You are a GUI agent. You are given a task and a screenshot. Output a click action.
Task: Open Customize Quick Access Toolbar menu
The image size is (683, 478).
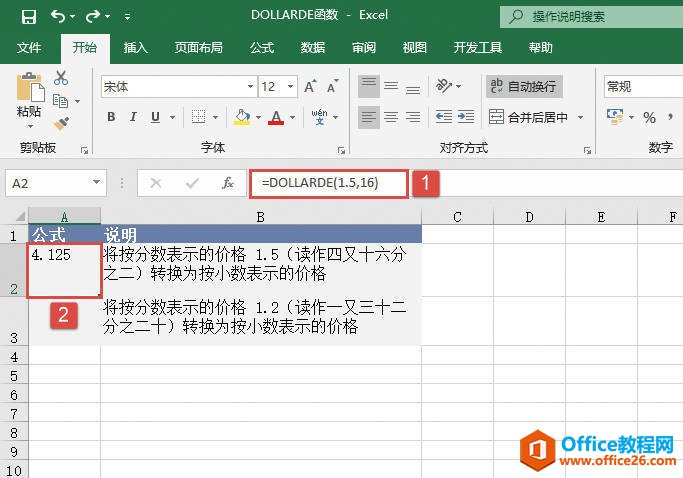point(127,17)
